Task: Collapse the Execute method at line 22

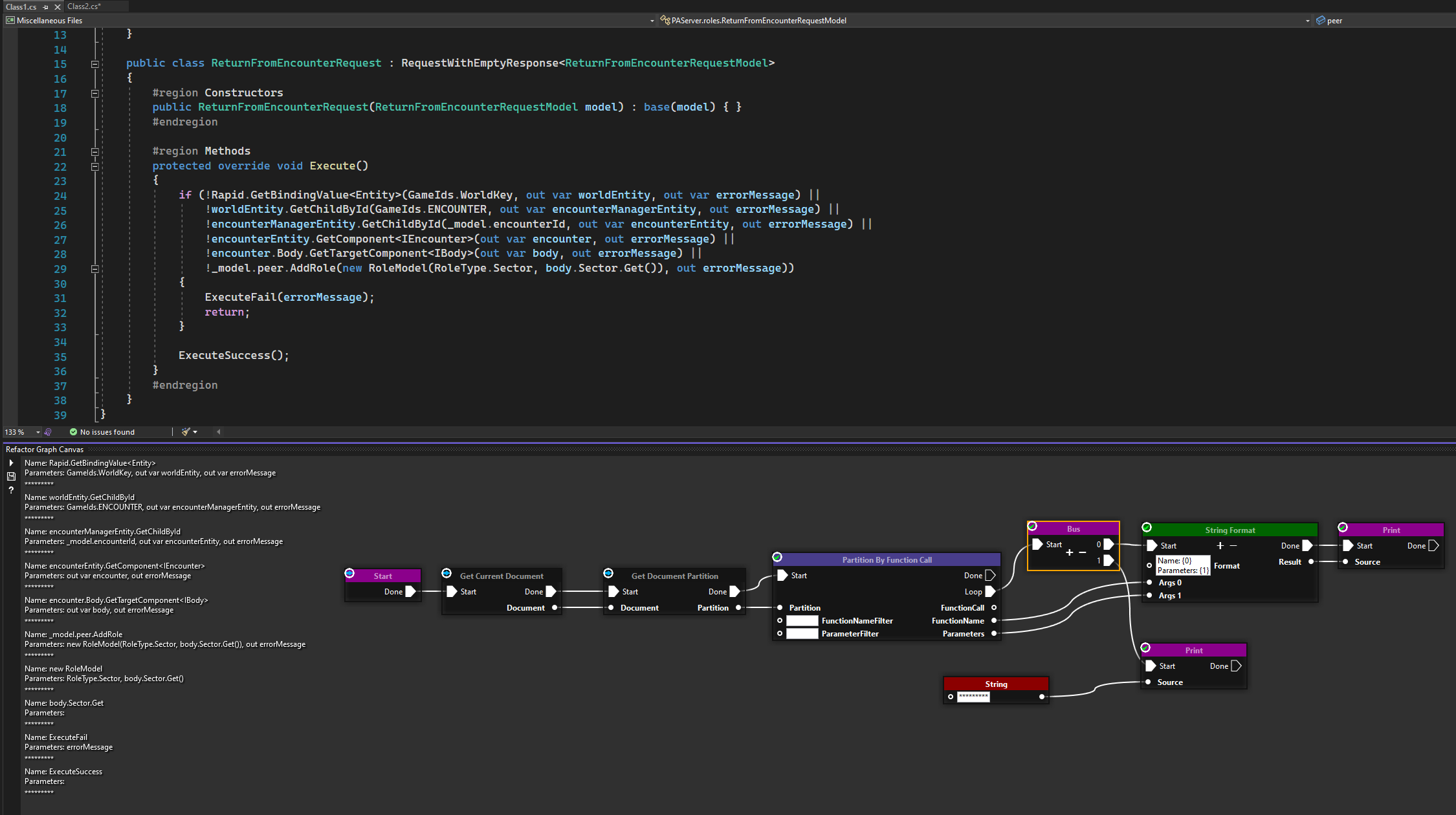Action: [94, 167]
